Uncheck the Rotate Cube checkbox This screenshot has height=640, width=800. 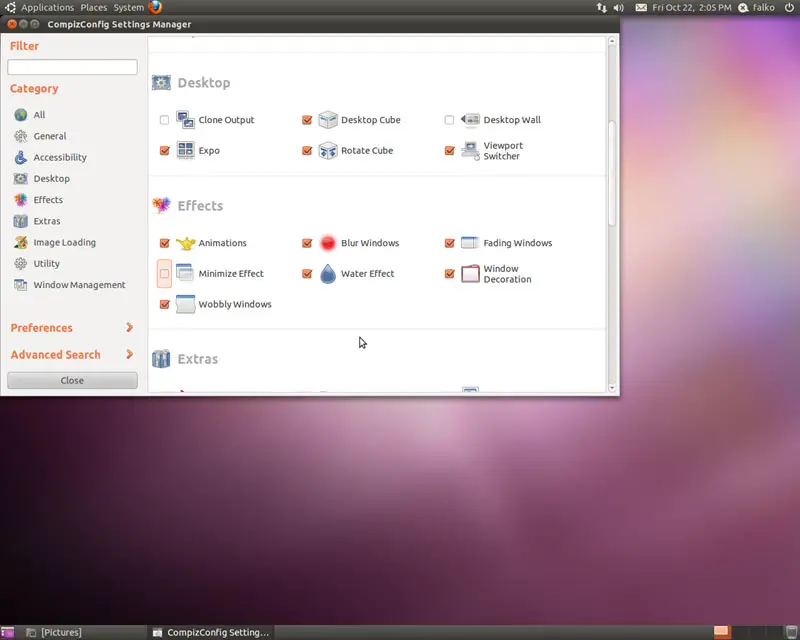[307, 151]
